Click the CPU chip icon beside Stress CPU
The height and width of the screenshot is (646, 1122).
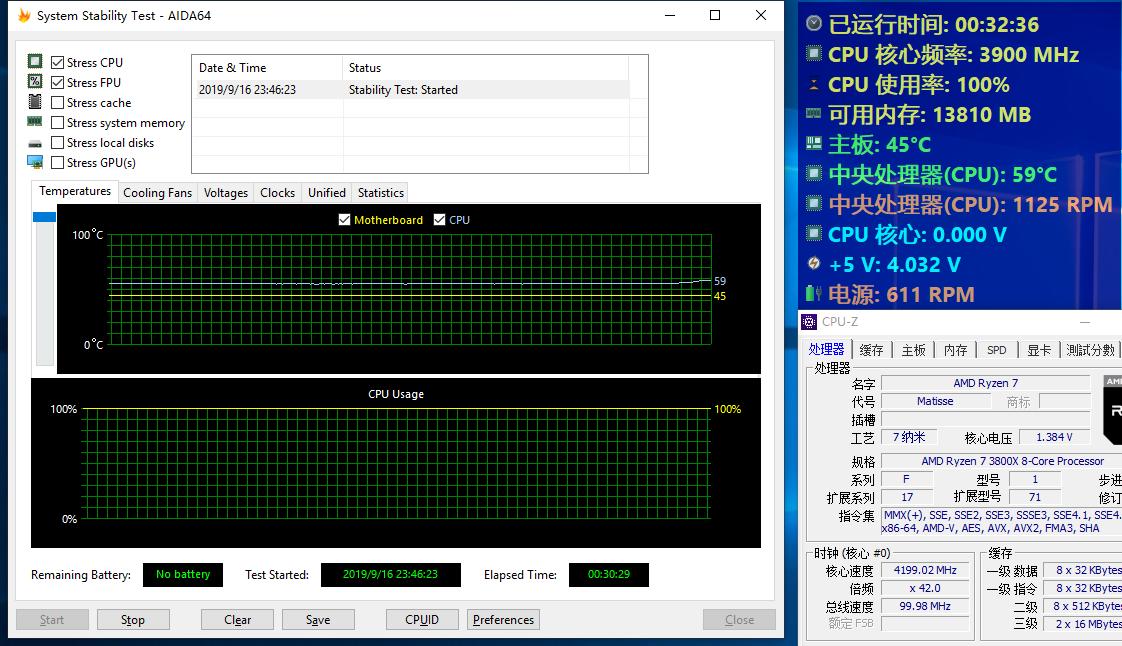click(x=35, y=62)
